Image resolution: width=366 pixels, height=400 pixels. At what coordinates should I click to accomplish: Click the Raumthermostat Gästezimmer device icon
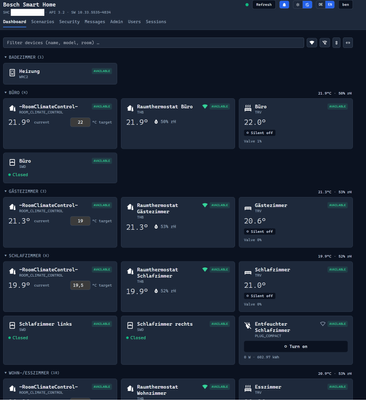pyautogui.click(x=130, y=207)
